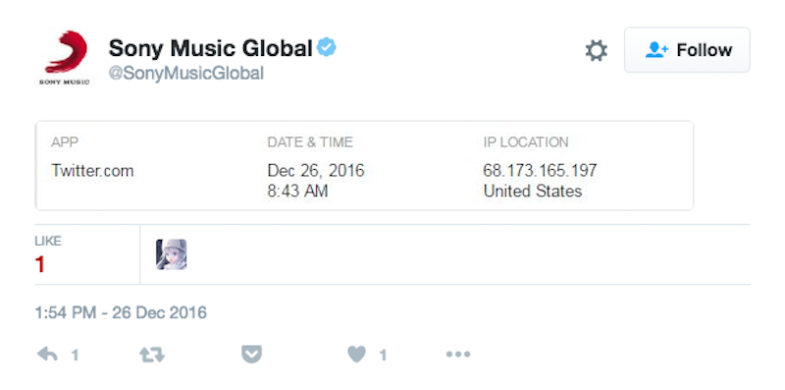The image size is (785, 390).
Task: Click the Twitter.com app value
Action: pyautogui.click(x=93, y=171)
